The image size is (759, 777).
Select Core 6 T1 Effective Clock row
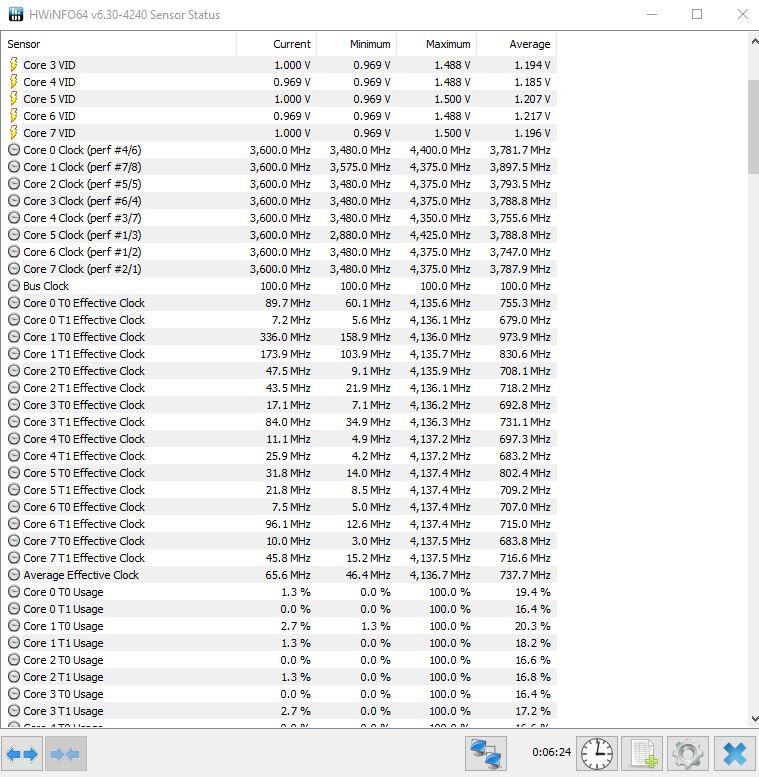279,524
